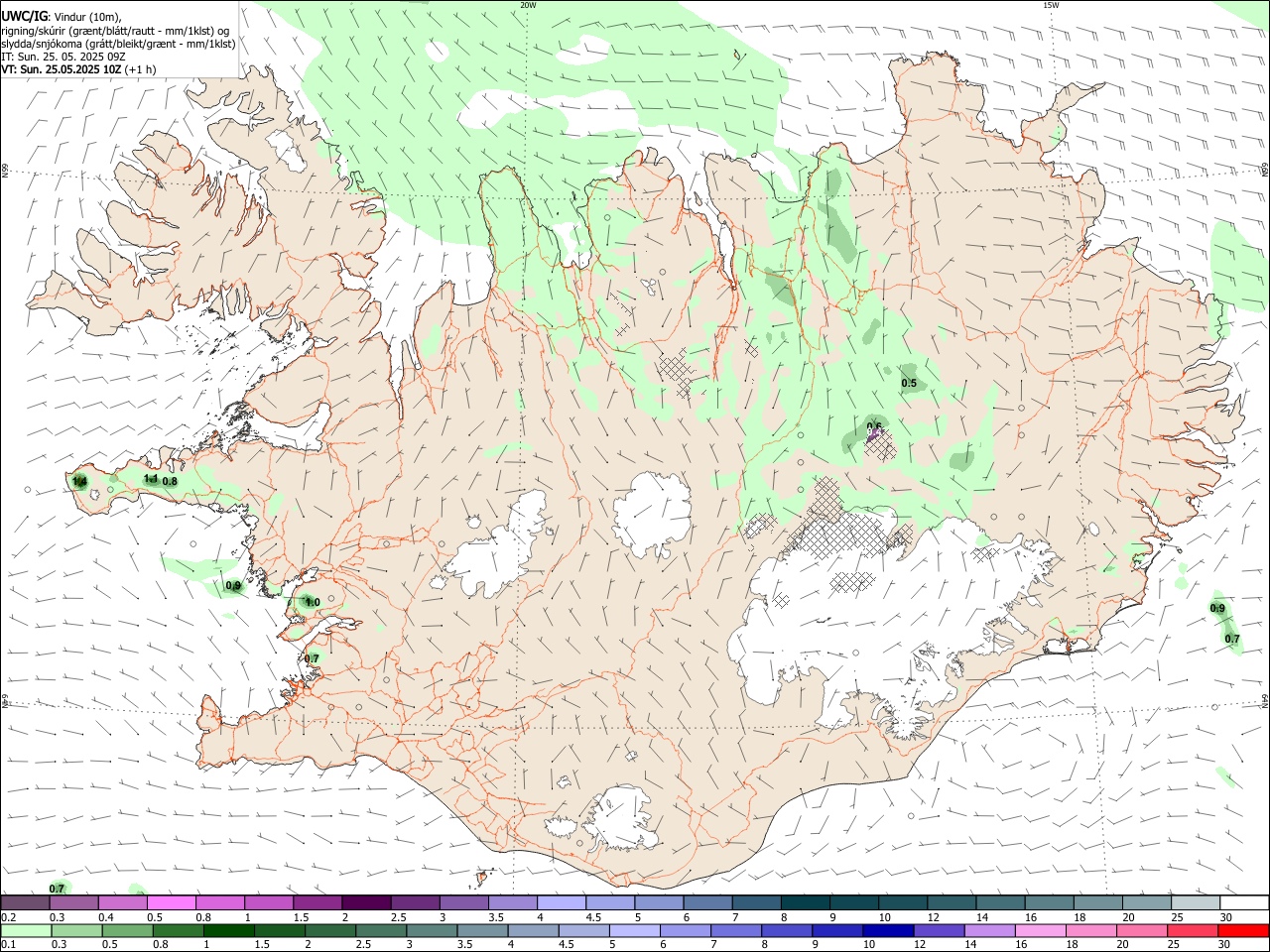Click the '0.6' precipitation value on the map
The width and height of the screenshot is (1270, 952).
(x=874, y=427)
